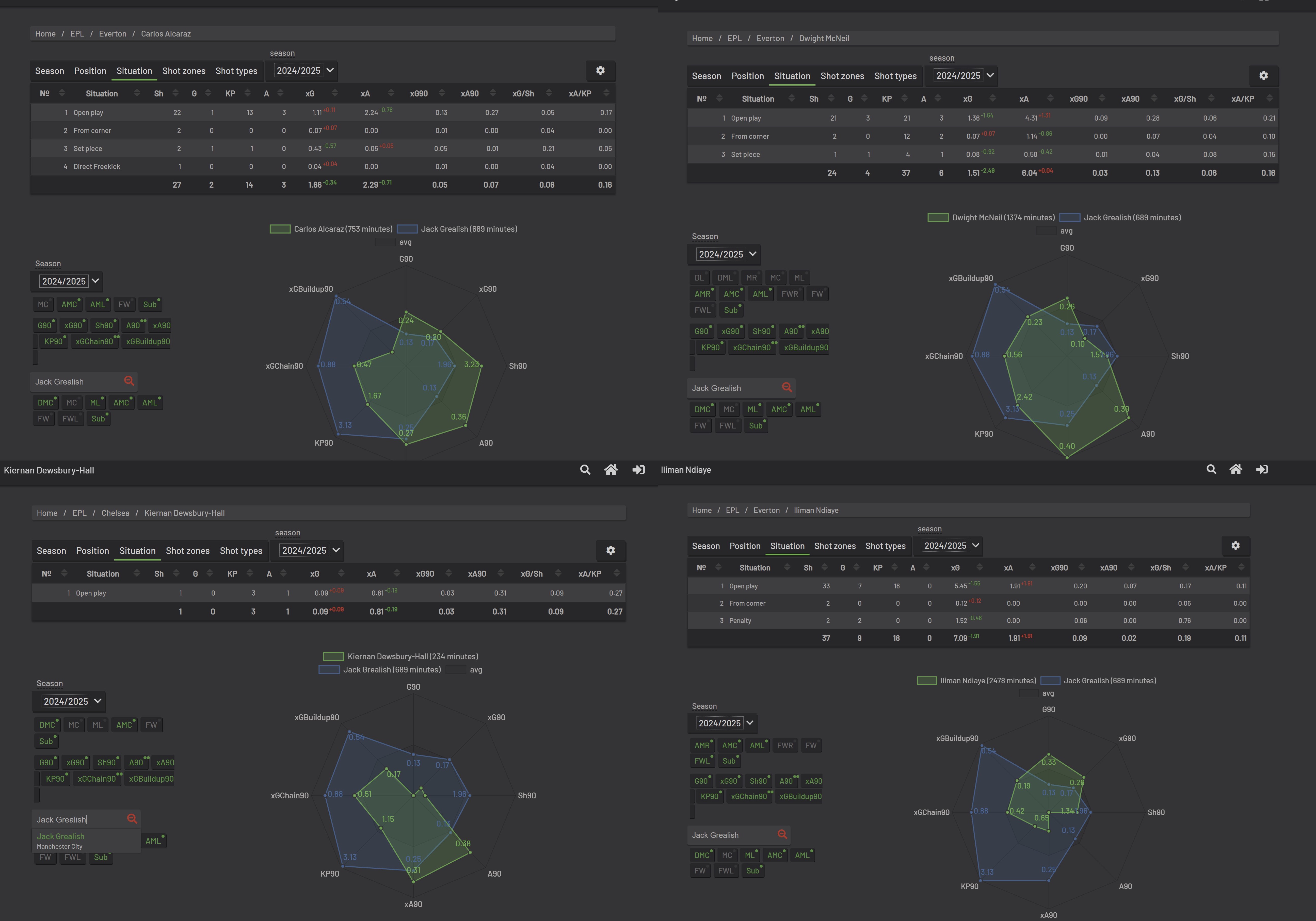
Task: Open table season dropdown in McNeil panel
Action: coord(964,76)
